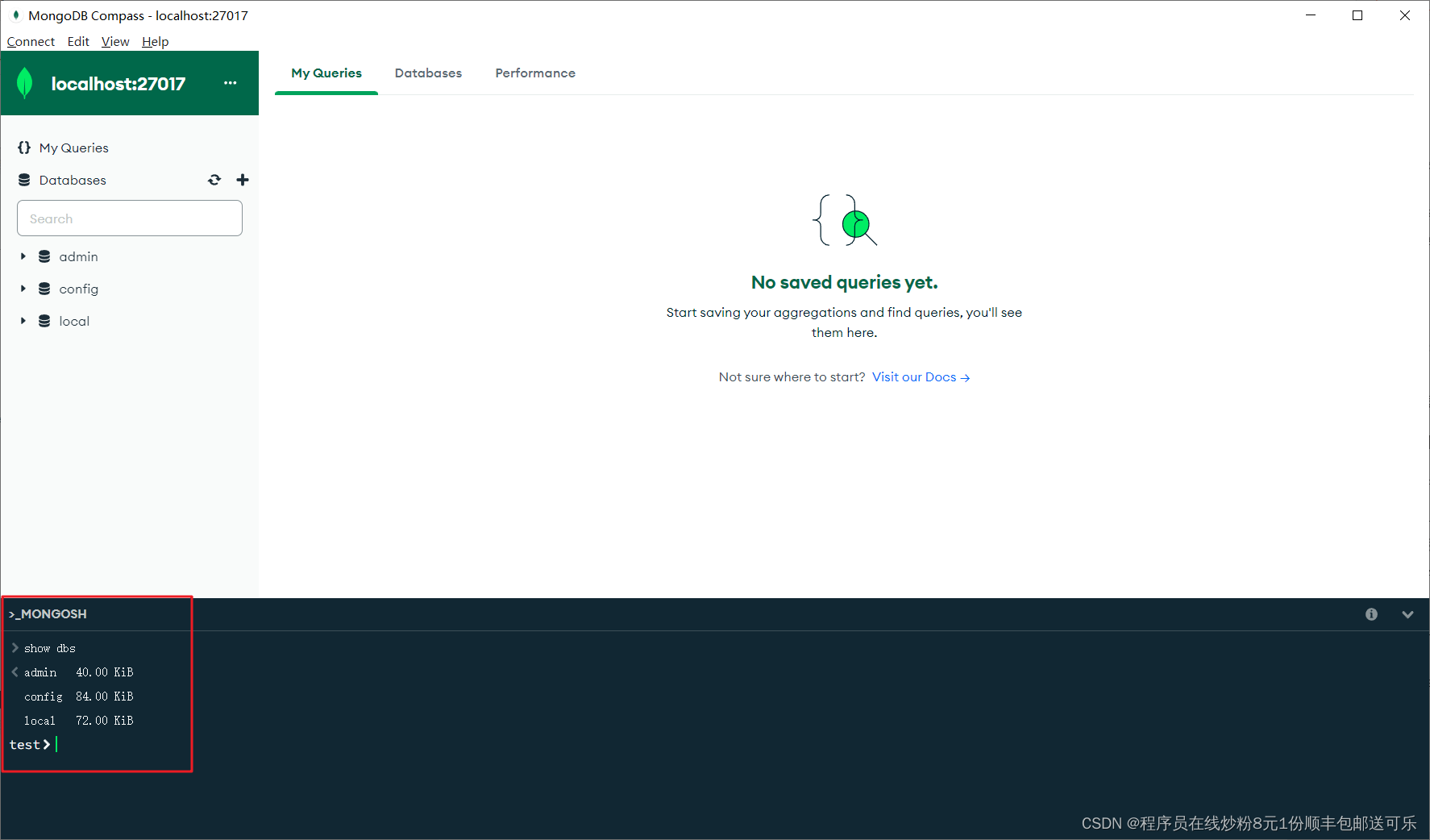Expand the config database tree
This screenshot has height=840, width=1430.
23,289
